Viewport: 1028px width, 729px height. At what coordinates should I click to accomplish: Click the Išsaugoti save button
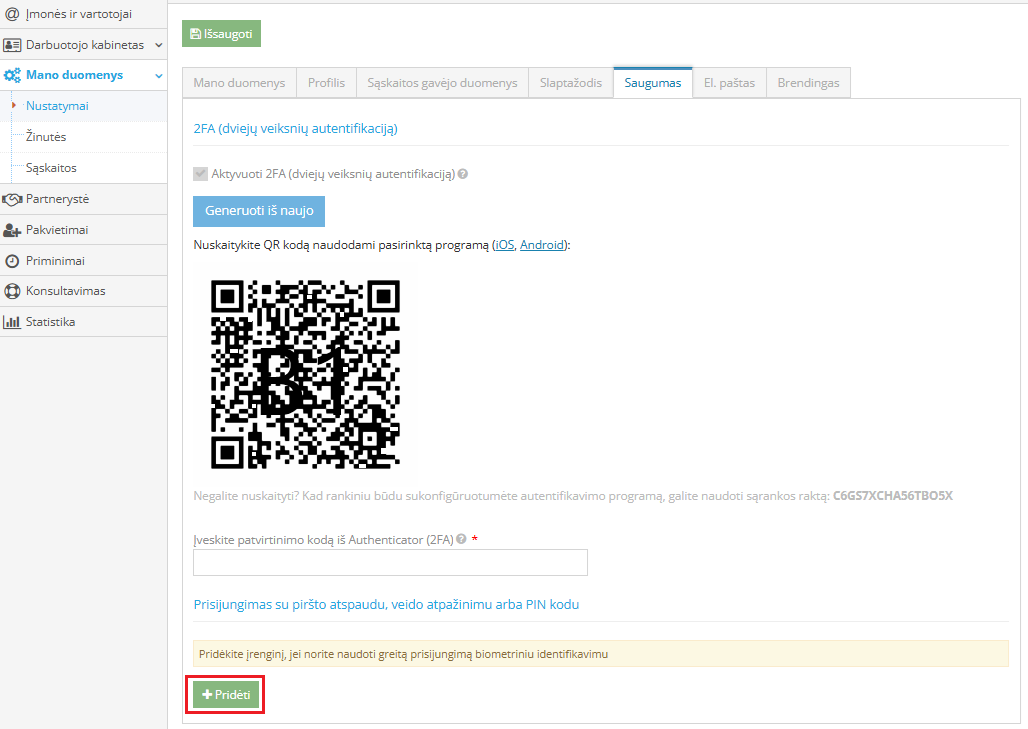pos(222,33)
